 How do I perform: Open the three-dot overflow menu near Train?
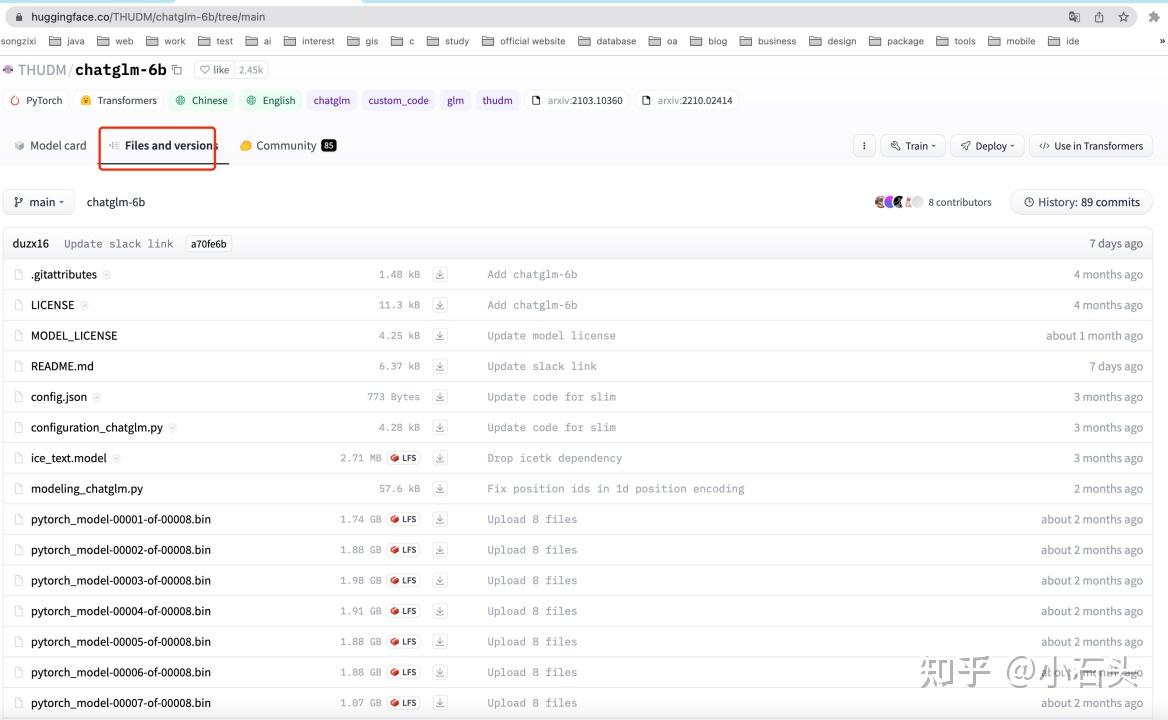coord(863,145)
